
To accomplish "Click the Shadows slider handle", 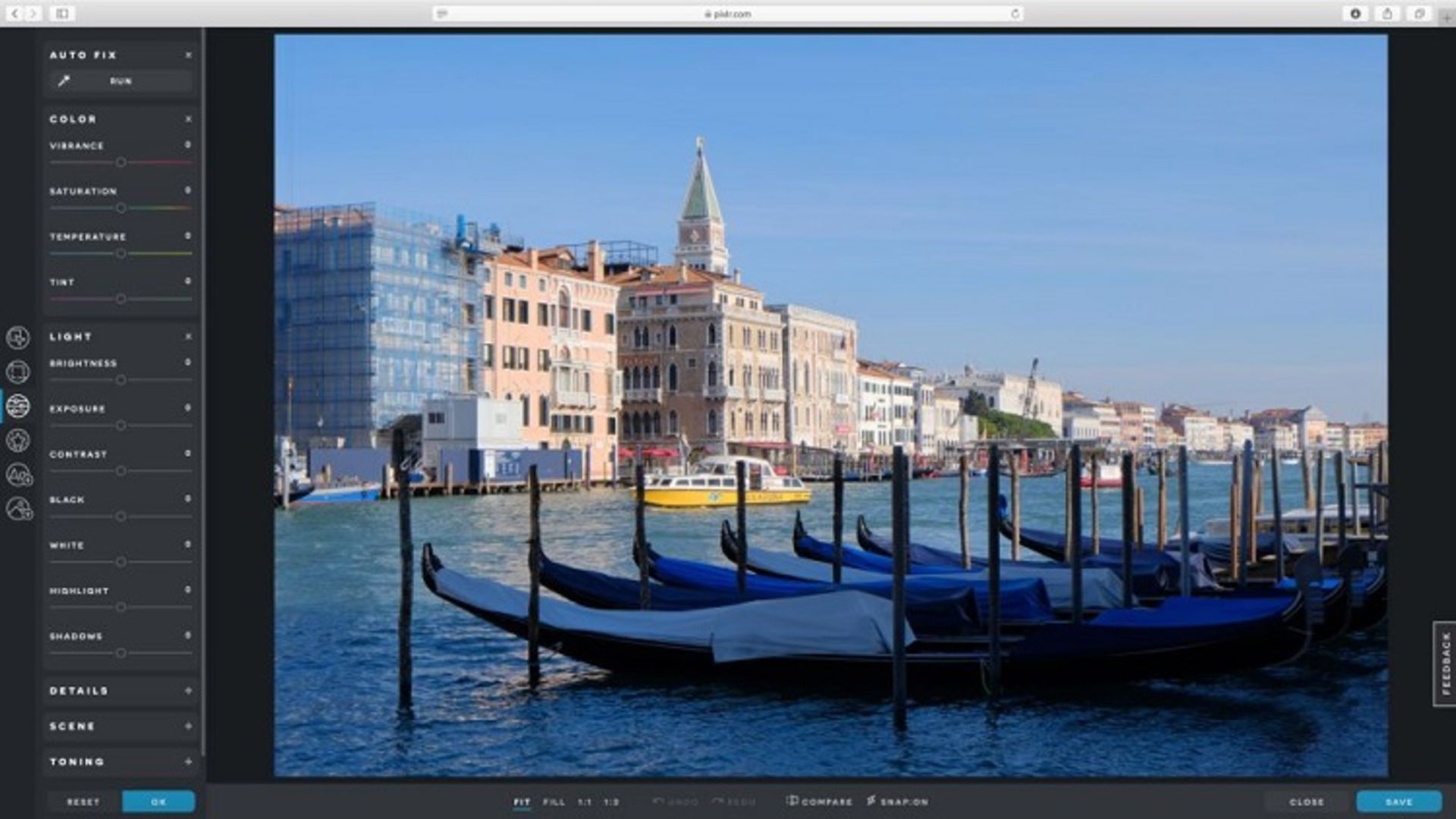I will [x=121, y=653].
